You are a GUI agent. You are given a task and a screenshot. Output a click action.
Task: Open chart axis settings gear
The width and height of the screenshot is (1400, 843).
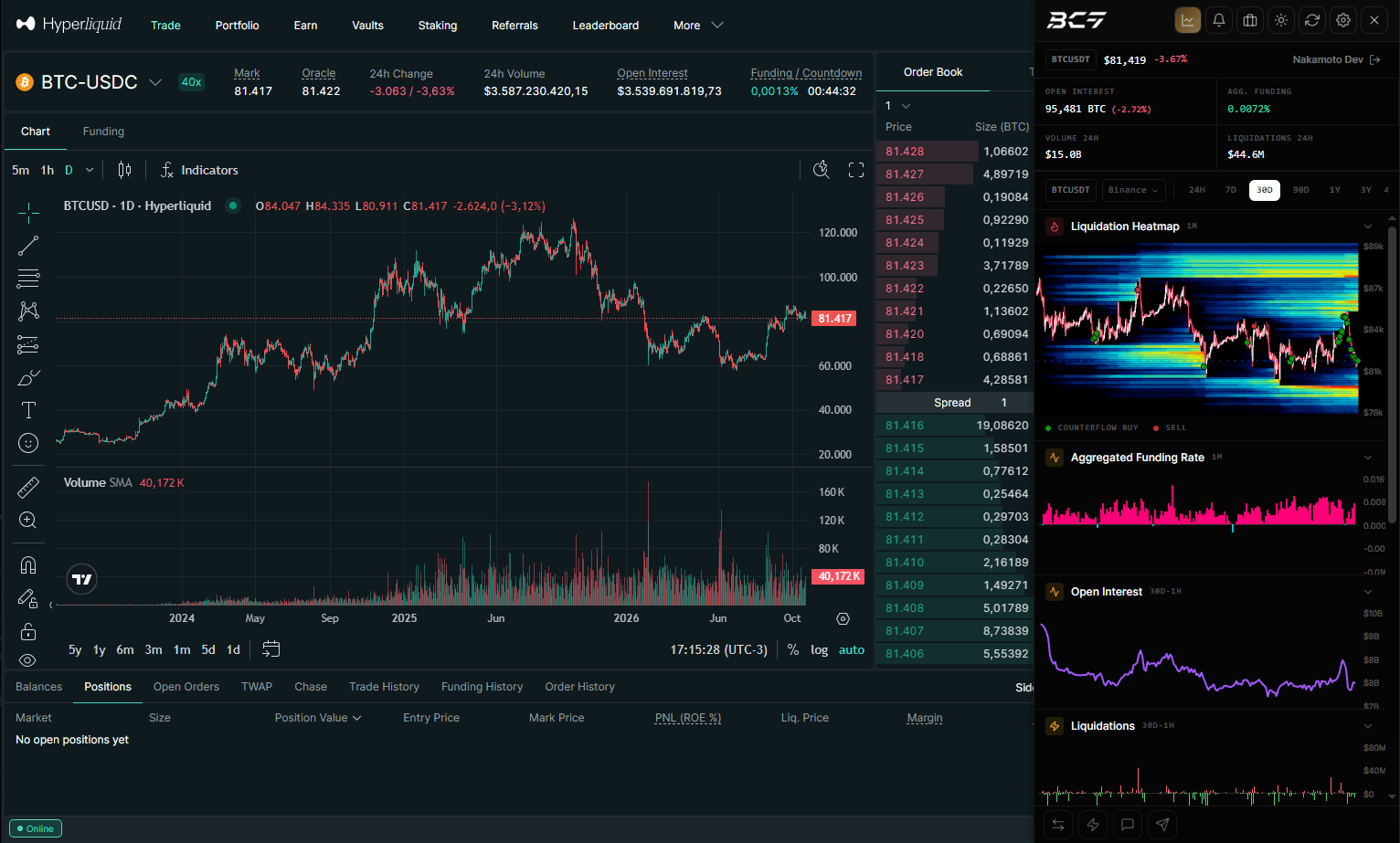point(843,619)
